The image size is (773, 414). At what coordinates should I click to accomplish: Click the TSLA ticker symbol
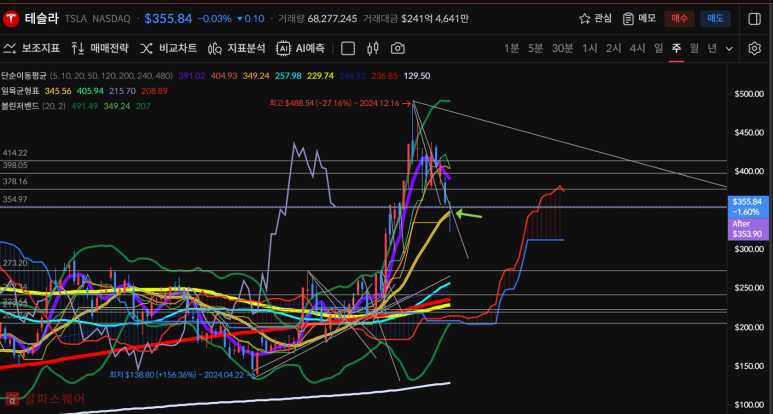click(x=76, y=19)
